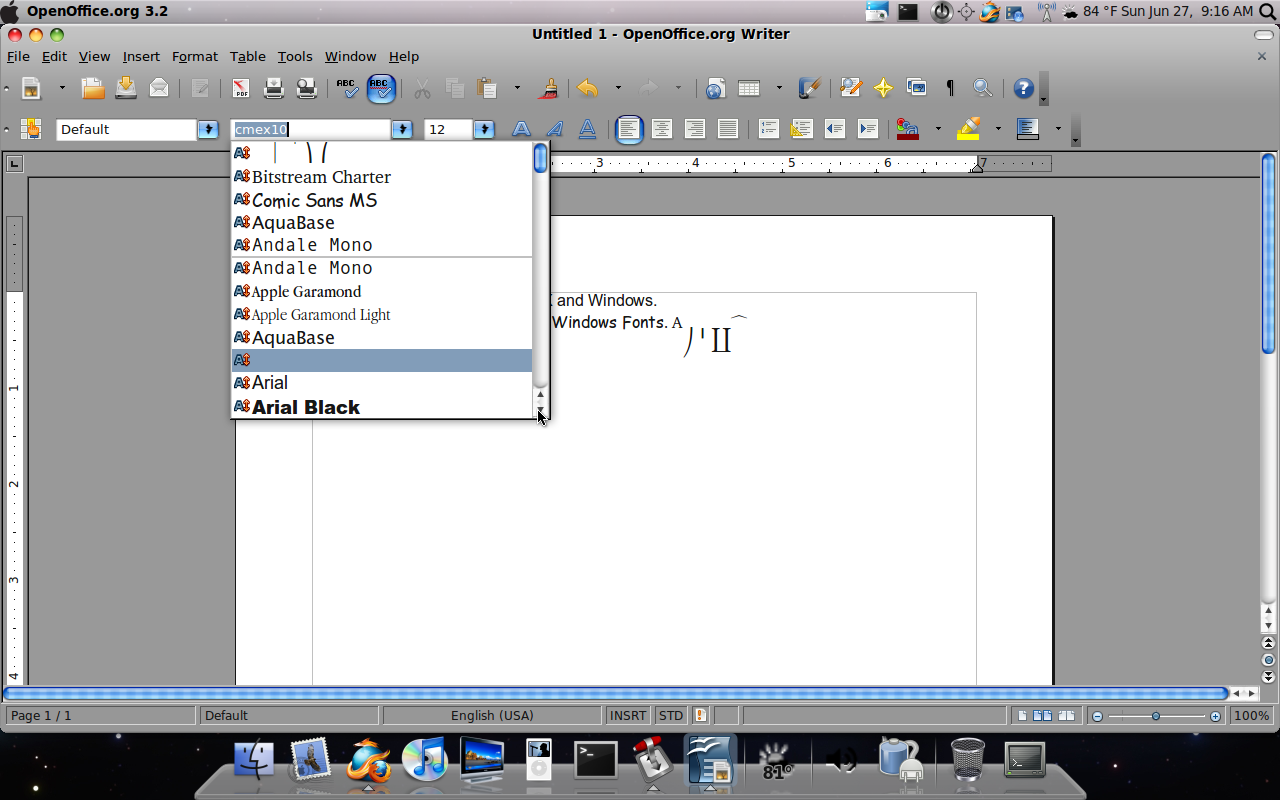1280x800 pixels.
Task: Open the font size dropdown
Action: coord(484,129)
